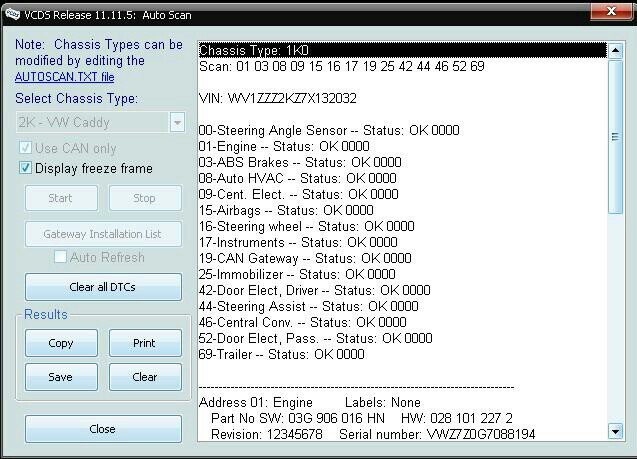
Task: Click the 2K - VW Caddy combo box
Action: coord(100,122)
